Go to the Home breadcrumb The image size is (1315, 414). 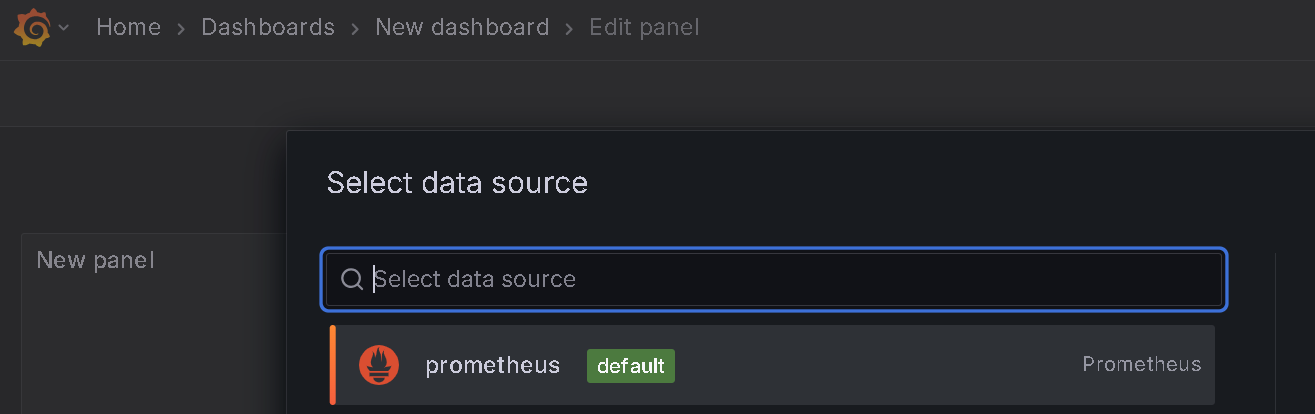pos(128,27)
